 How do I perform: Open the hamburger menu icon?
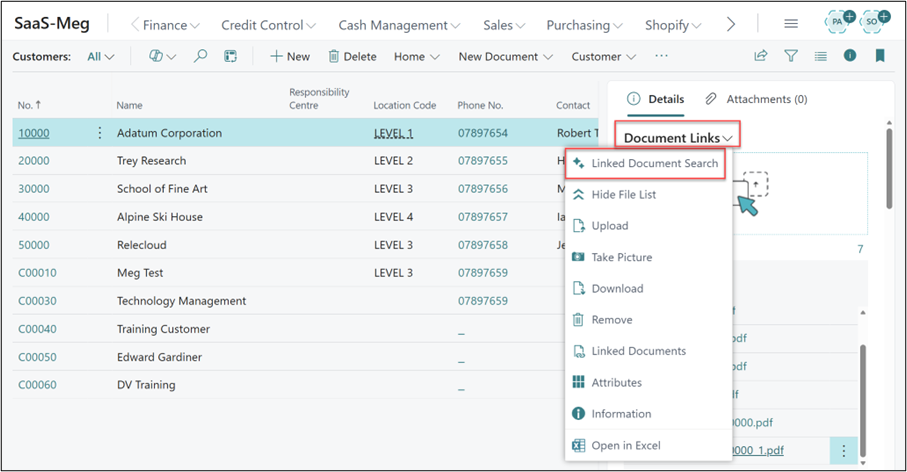pyautogui.click(x=791, y=24)
